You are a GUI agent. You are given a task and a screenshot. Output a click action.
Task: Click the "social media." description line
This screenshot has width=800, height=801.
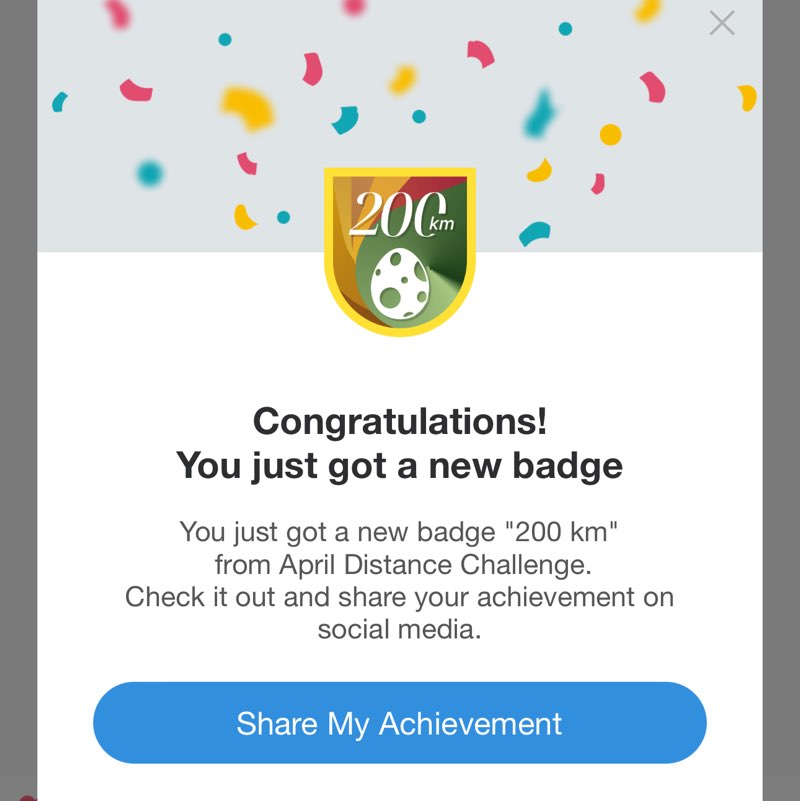pos(399,630)
